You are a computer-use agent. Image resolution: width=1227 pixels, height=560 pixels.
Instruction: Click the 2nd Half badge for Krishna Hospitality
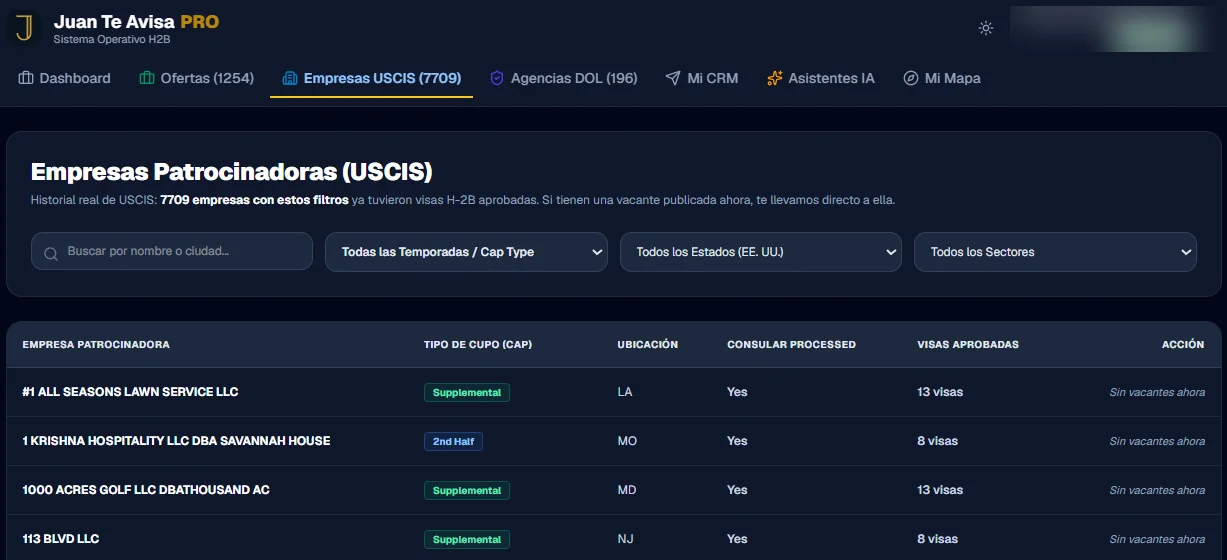pyautogui.click(x=453, y=441)
